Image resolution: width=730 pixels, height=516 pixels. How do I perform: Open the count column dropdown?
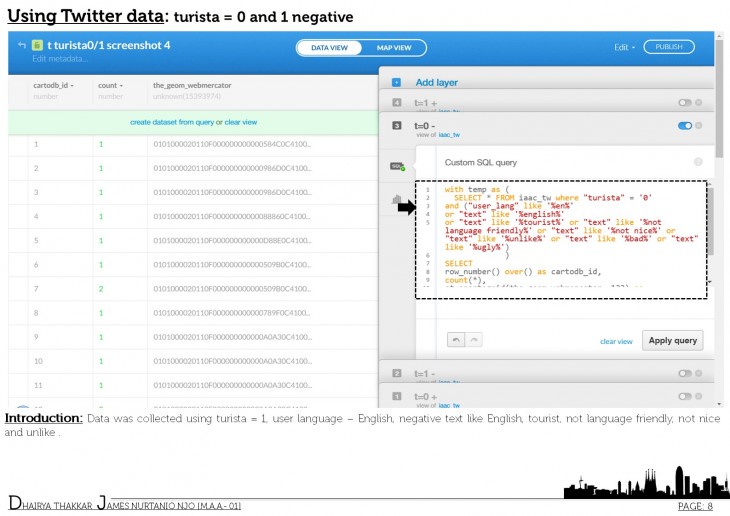110,86
